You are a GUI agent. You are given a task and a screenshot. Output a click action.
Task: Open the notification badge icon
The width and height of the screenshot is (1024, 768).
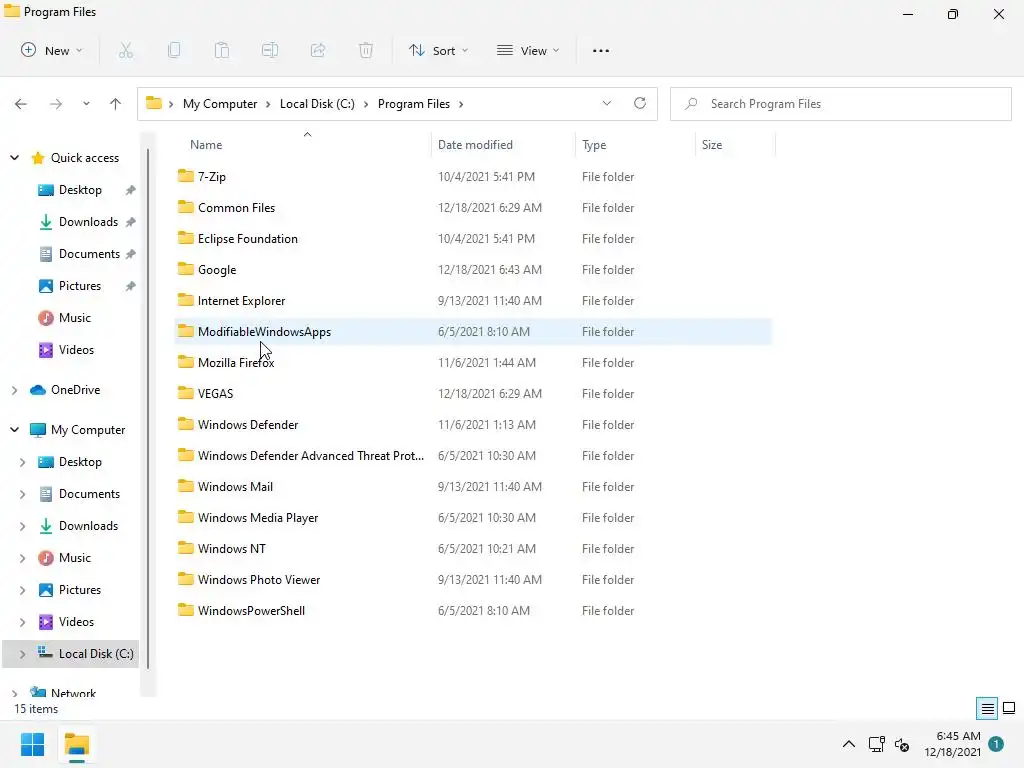click(996, 744)
